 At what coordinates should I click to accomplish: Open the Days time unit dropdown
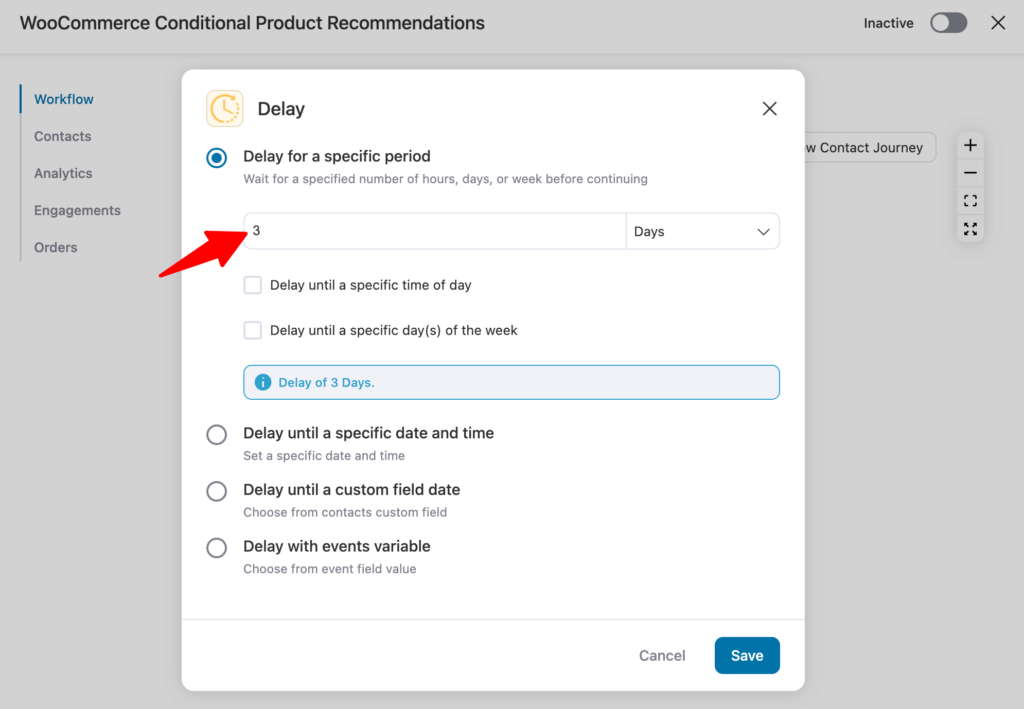pyautogui.click(x=703, y=231)
